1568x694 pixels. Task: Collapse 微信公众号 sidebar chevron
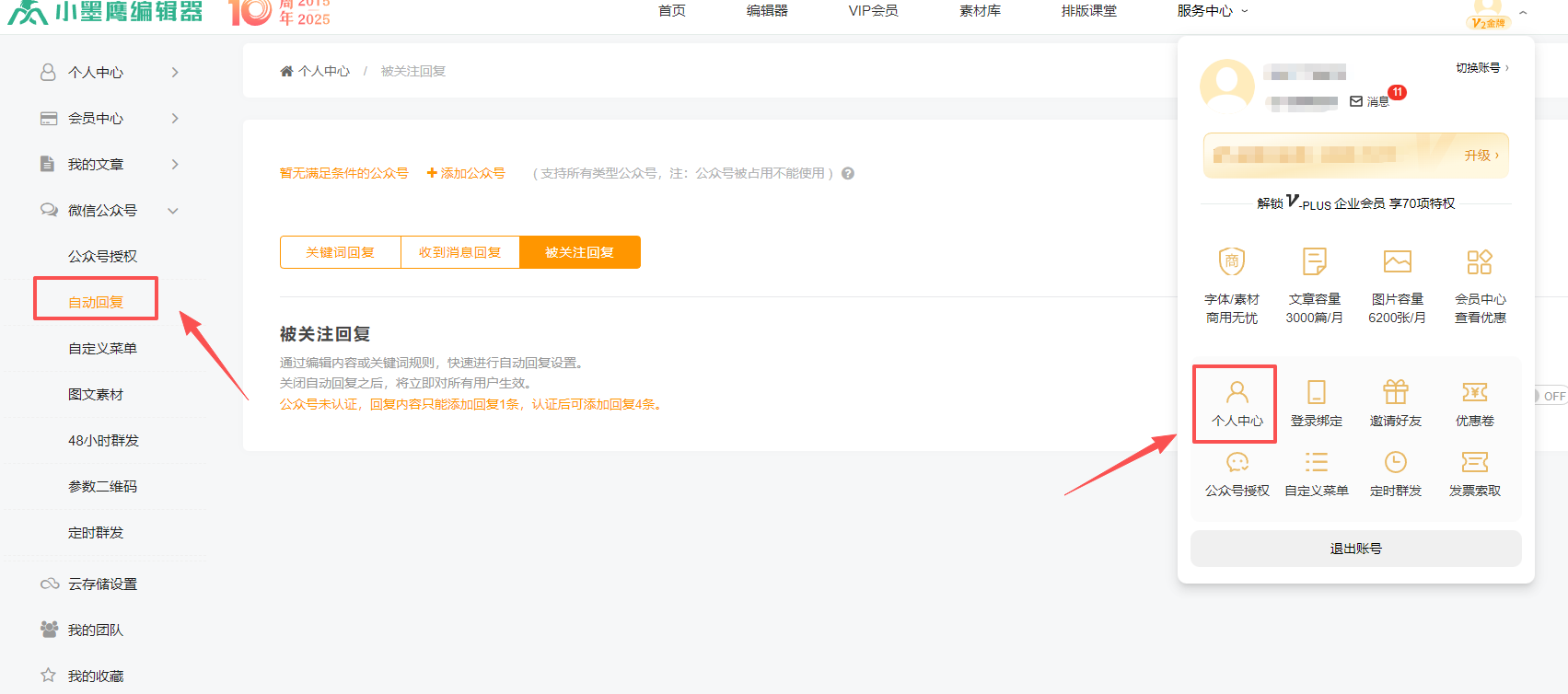(173, 211)
